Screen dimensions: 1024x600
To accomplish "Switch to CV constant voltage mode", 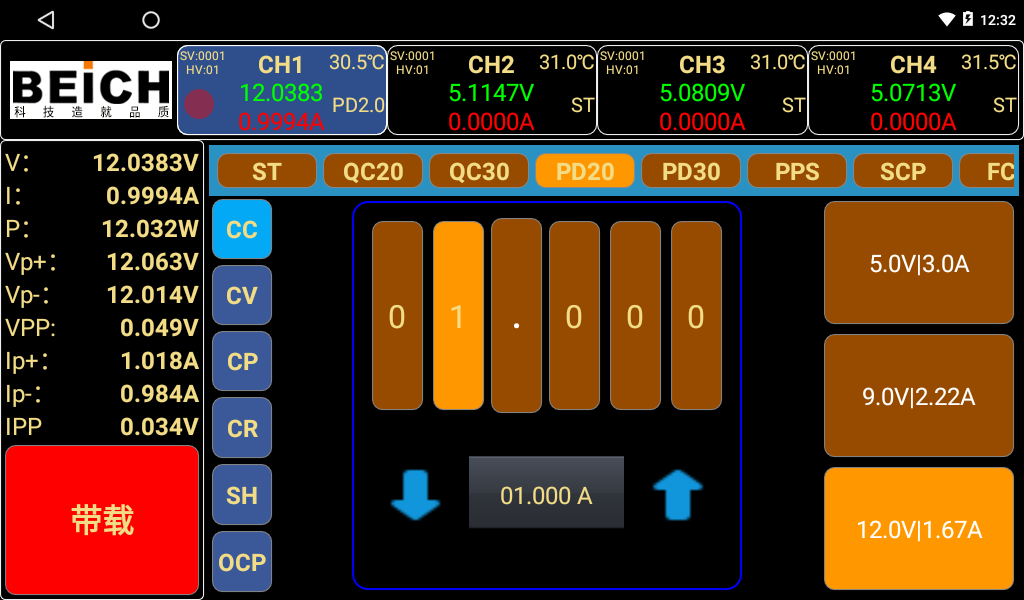I will tap(242, 295).
